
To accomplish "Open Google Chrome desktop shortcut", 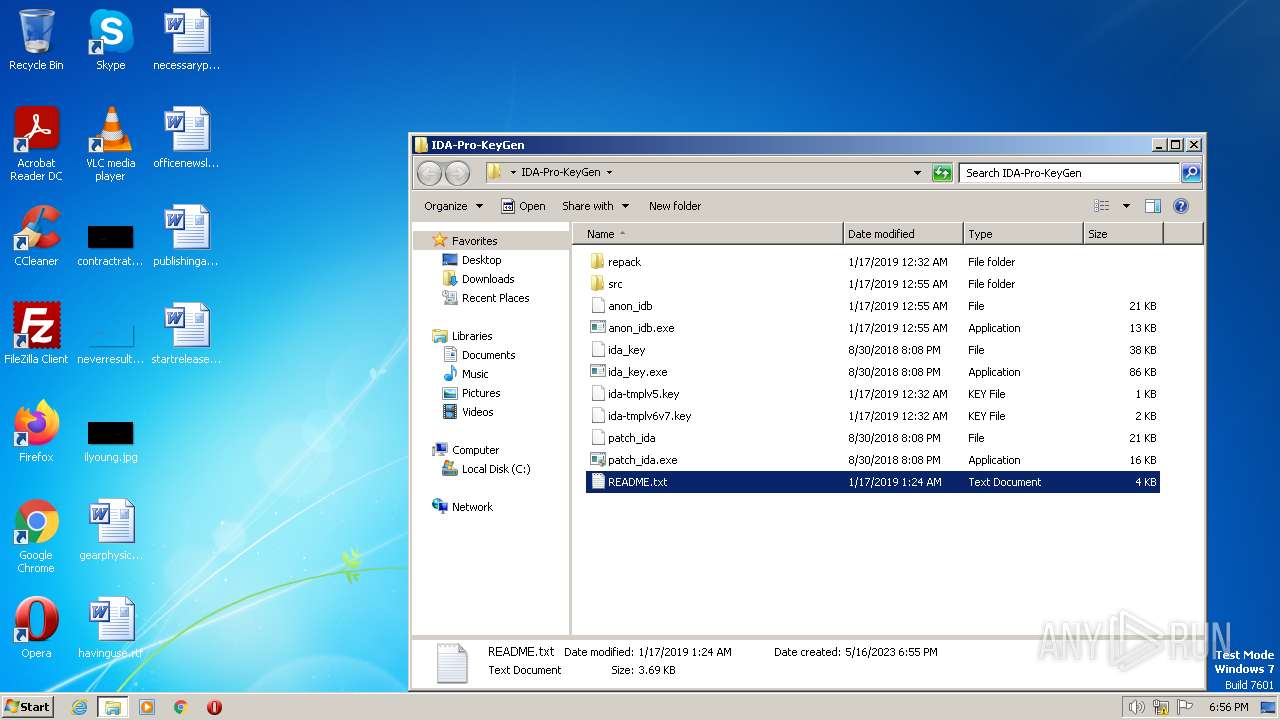I will (x=36, y=536).
